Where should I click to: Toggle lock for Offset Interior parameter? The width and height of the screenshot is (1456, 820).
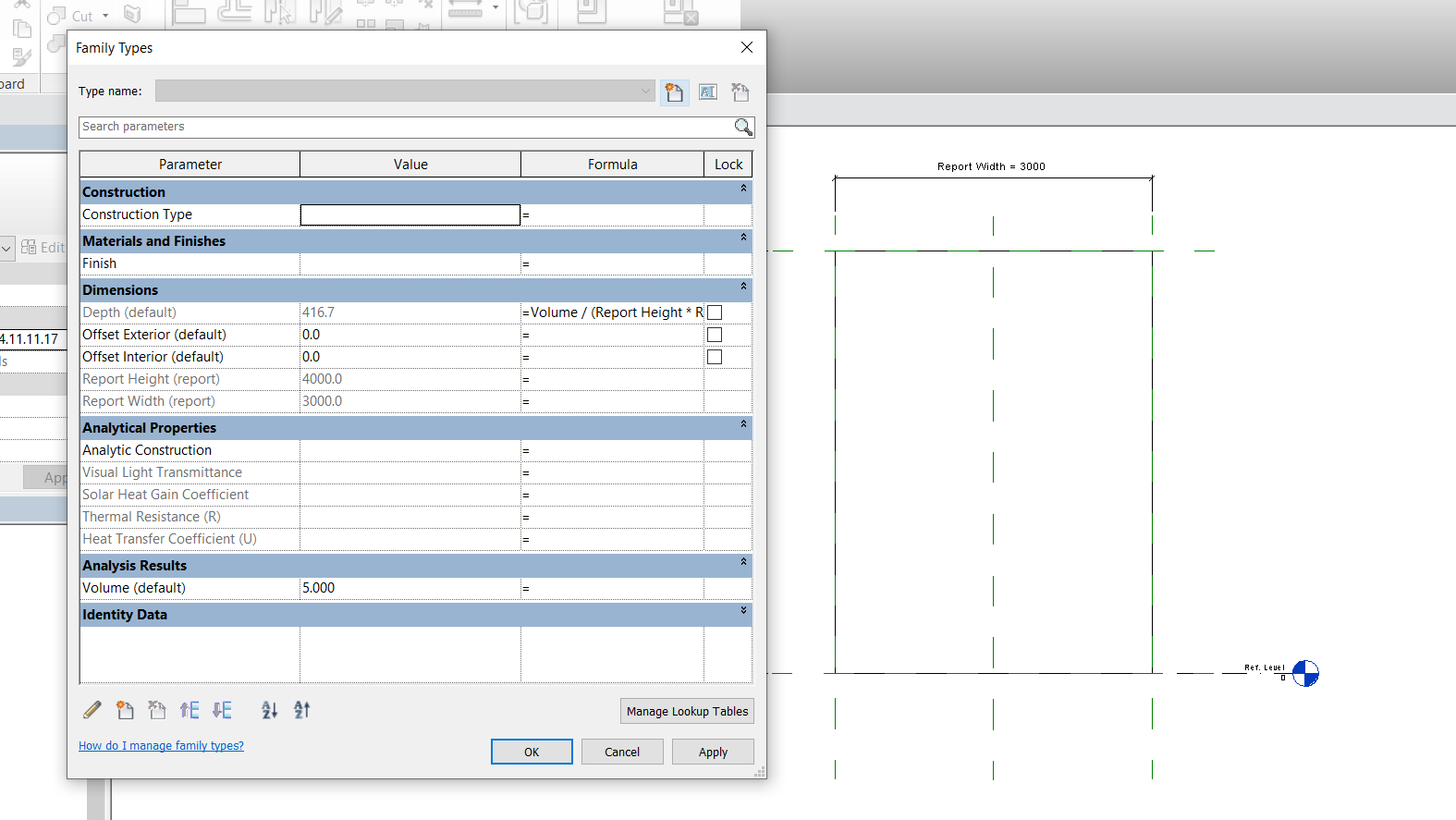(715, 357)
